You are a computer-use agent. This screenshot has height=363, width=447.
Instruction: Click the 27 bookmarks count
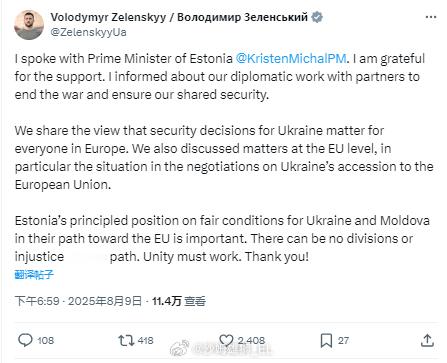[343, 340]
